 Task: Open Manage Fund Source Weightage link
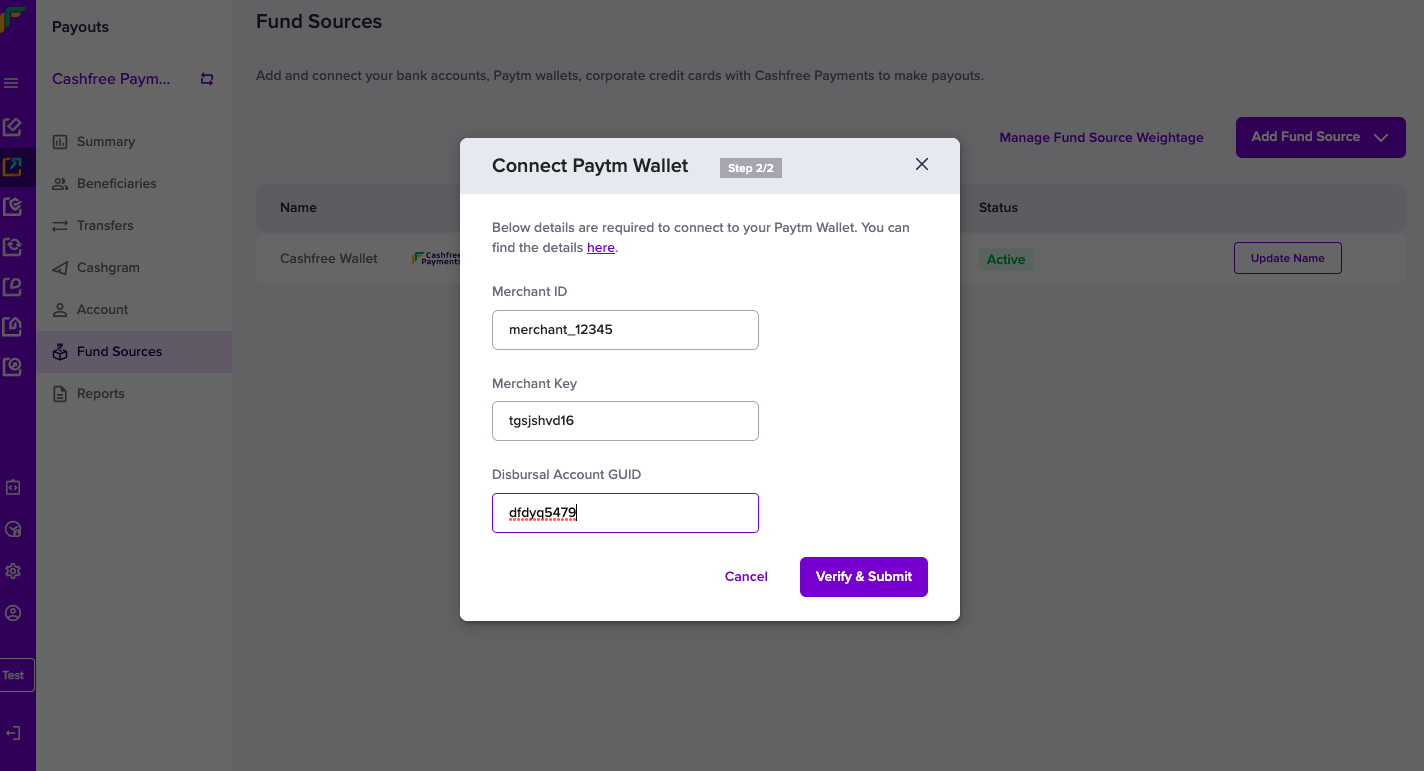1101,138
